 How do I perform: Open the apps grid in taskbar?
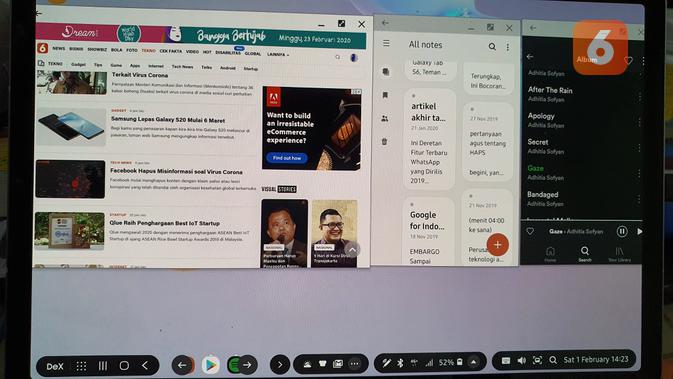click(81, 366)
